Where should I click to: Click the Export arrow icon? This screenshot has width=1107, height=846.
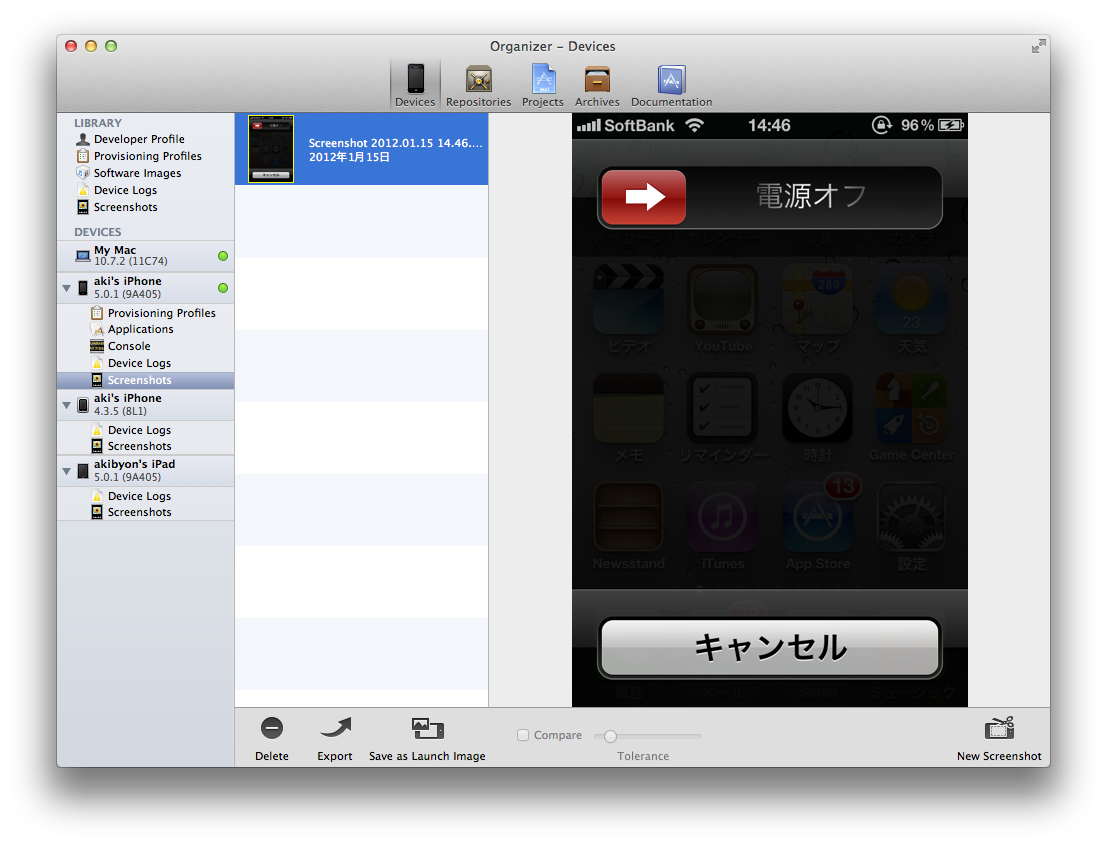(x=335, y=728)
